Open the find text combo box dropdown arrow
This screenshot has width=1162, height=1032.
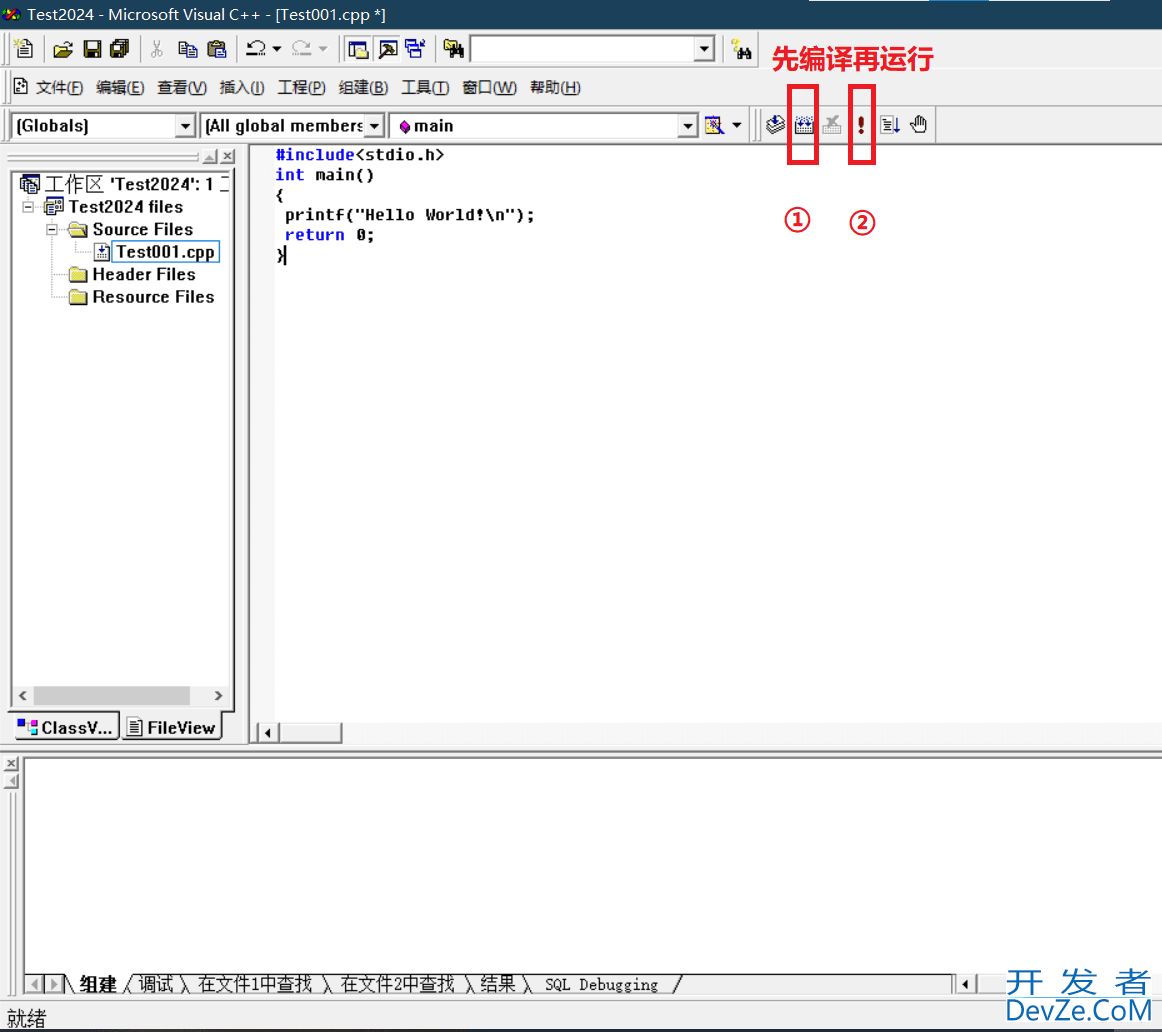pos(704,50)
